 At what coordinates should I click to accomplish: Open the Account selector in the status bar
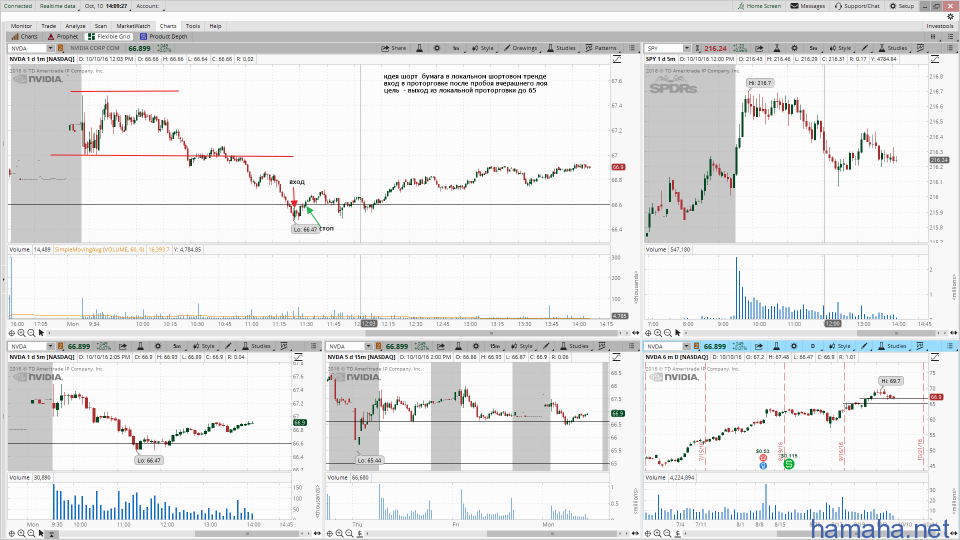(148, 6)
